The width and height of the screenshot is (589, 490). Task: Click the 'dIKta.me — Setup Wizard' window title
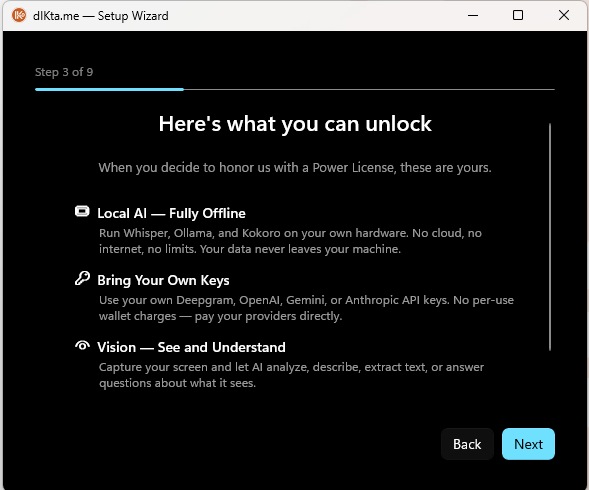[x=101, y=16]
